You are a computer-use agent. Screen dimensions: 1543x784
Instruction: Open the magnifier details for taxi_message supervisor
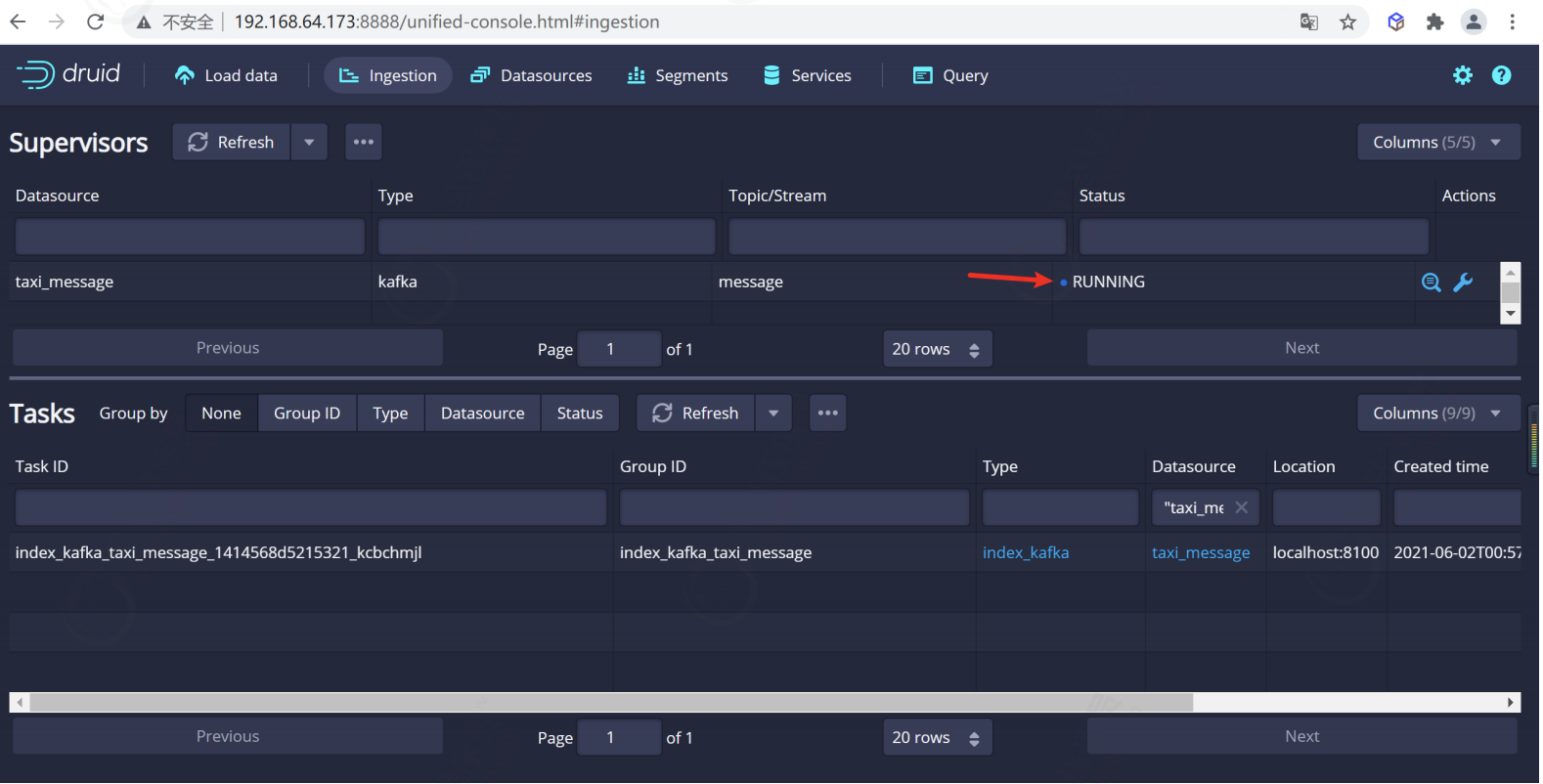coord(1431,283)
